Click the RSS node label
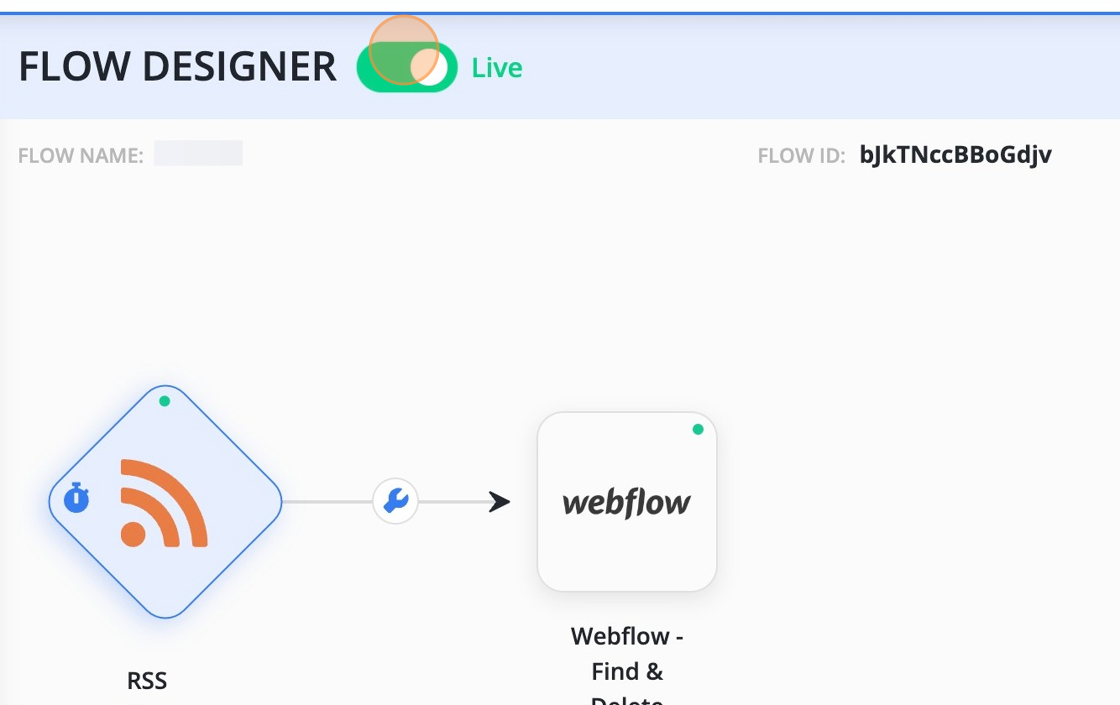The width and height of the screenshot is (1120, 705). [x=146, y=681]
